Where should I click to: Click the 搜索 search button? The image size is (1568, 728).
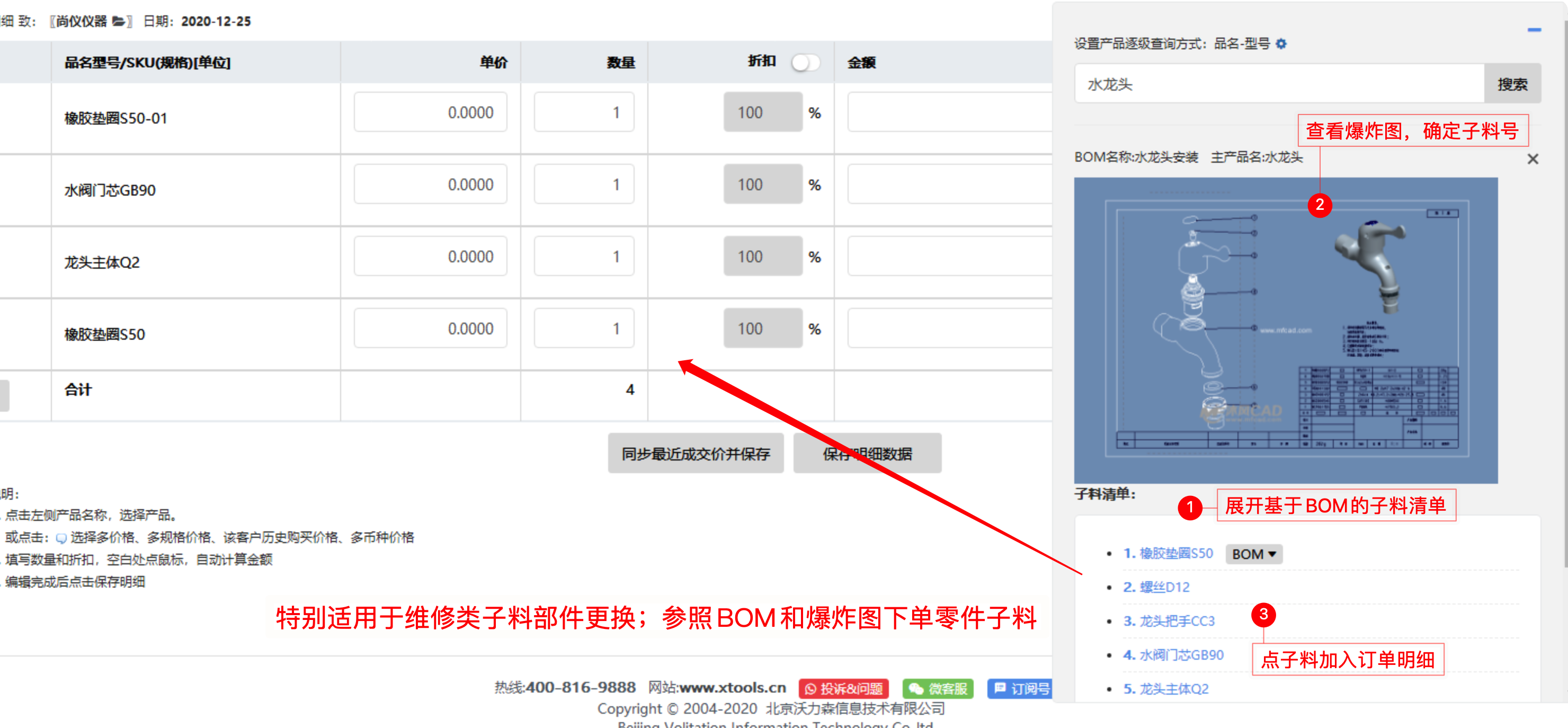click(1512, 84)
